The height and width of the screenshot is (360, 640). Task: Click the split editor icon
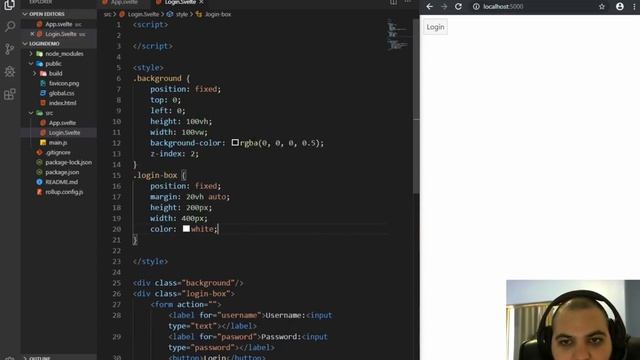pos(393,2)
